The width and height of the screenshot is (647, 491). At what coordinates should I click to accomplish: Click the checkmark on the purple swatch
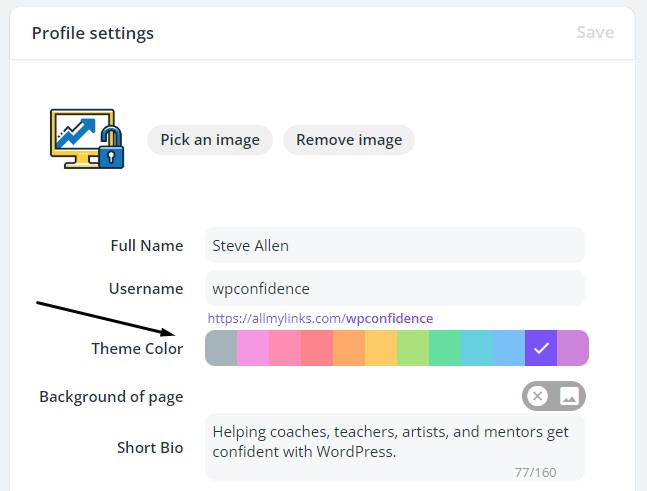click(x=541, y=348)
